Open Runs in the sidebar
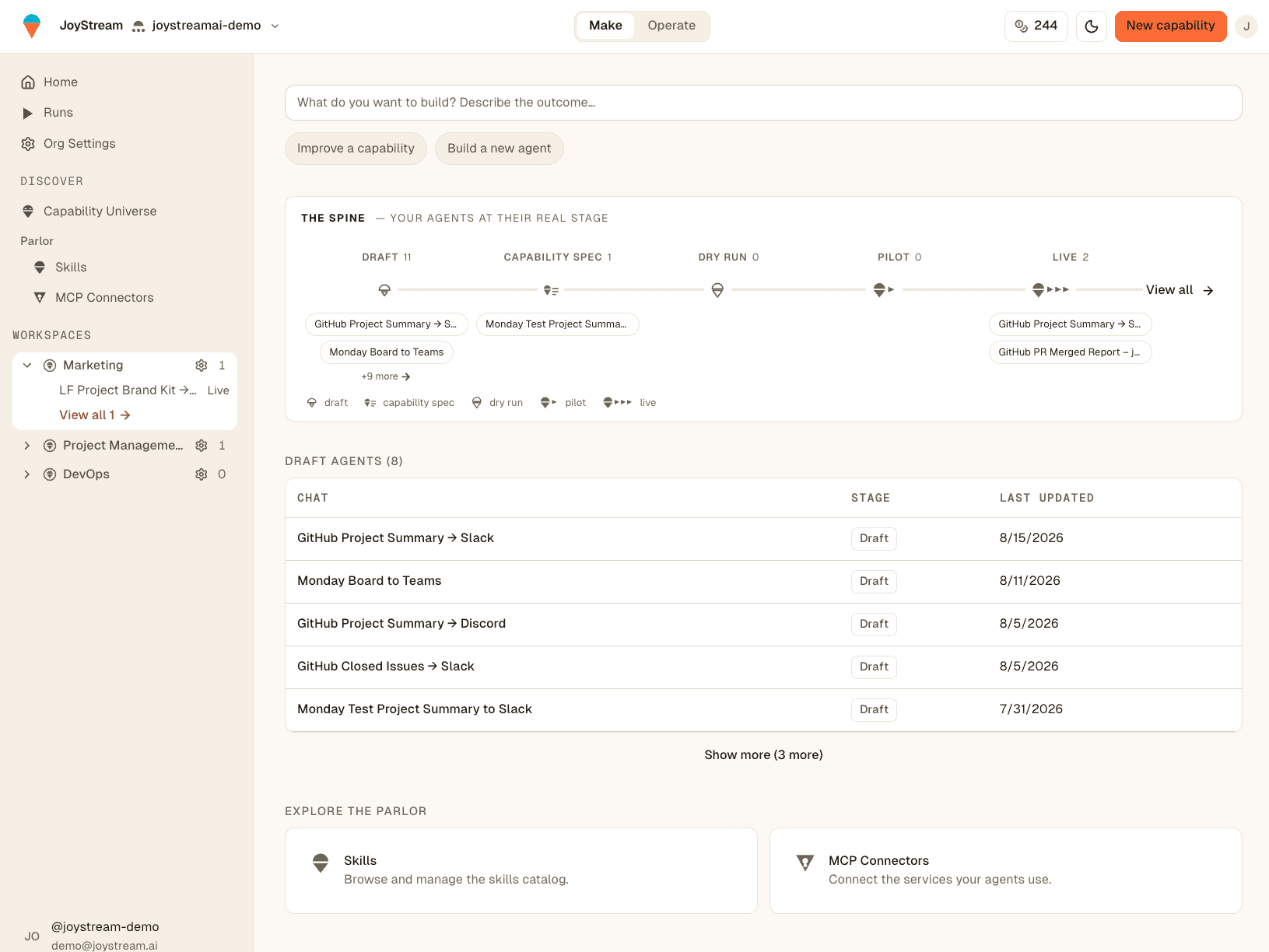 coord(58,113)
